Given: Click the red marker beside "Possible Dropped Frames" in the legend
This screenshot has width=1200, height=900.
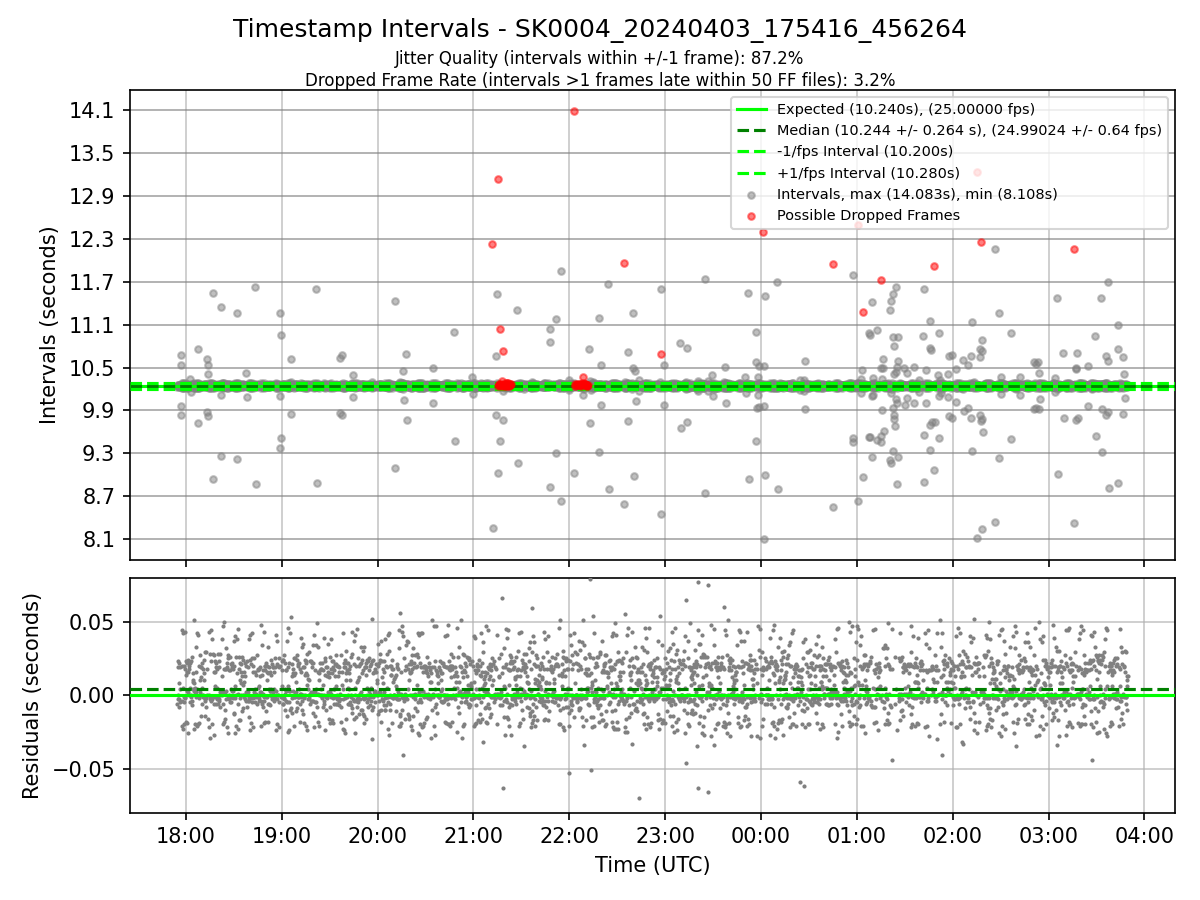Looking at the screenshot, I should coord(752,215).
